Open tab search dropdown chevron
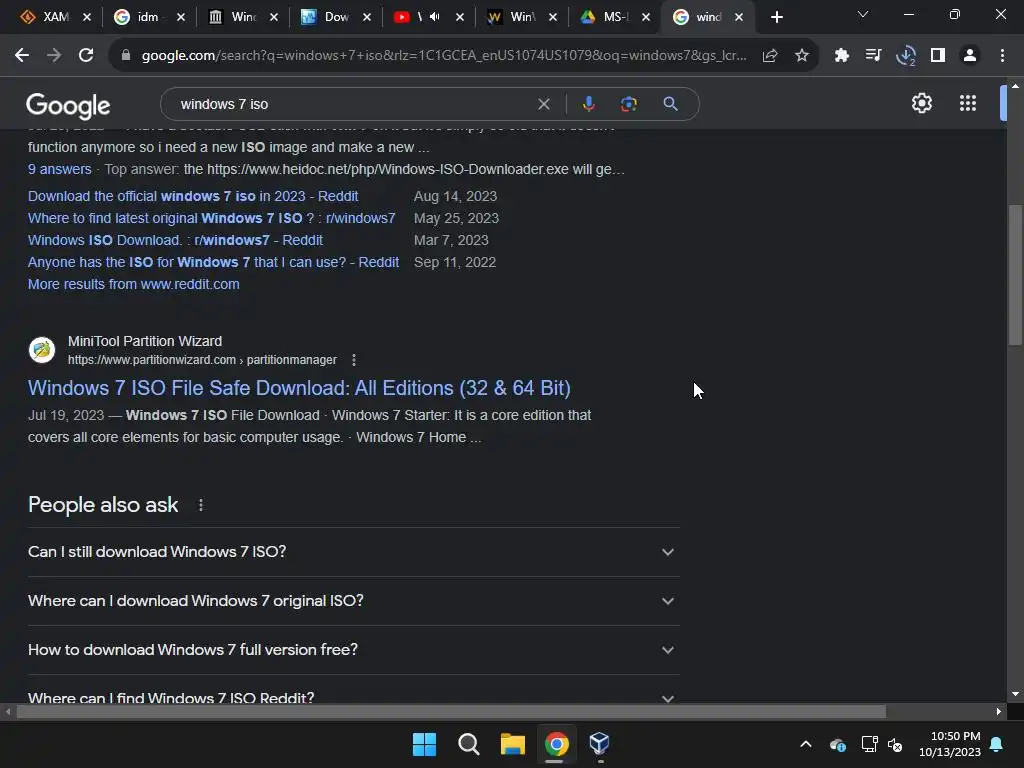The image size is (1024, 768). 863,14
